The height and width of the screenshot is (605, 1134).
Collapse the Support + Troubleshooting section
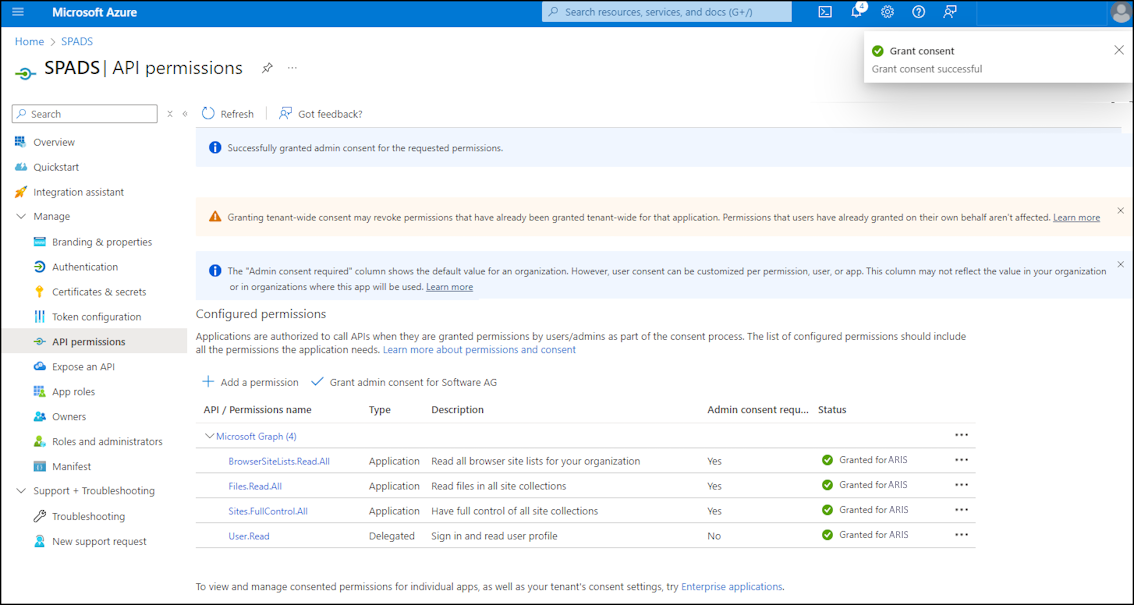click(20, 491)
